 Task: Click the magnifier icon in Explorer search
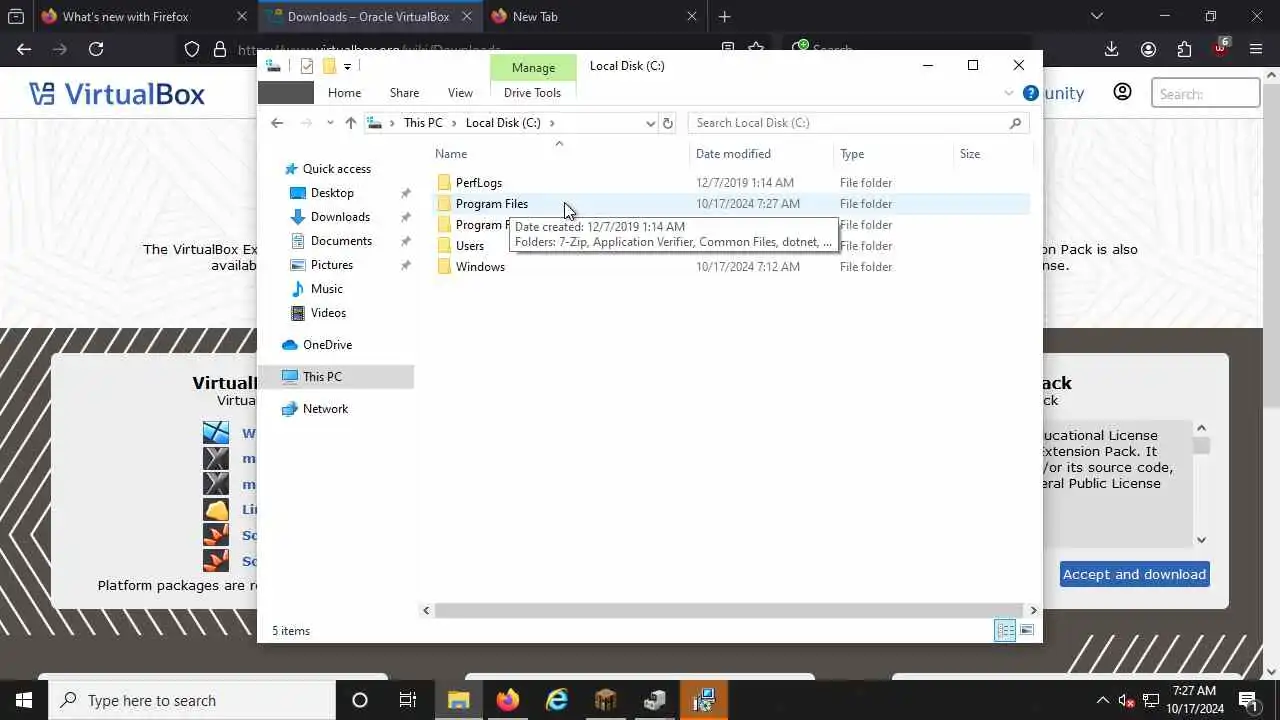tap(1015, 123)
